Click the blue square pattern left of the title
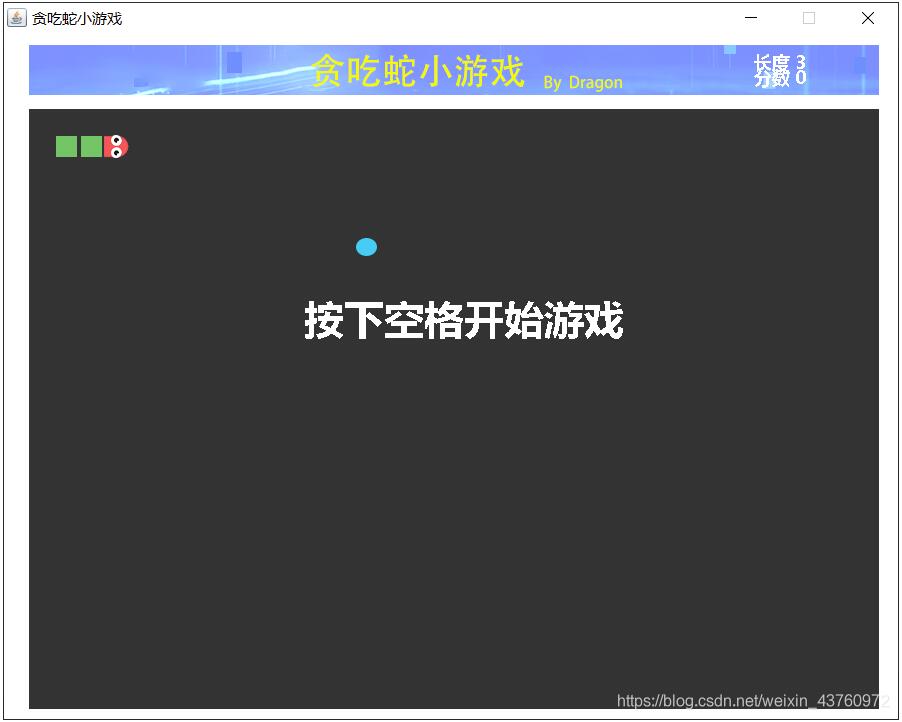This screenshot has height=722, width=902. [236, 62]
